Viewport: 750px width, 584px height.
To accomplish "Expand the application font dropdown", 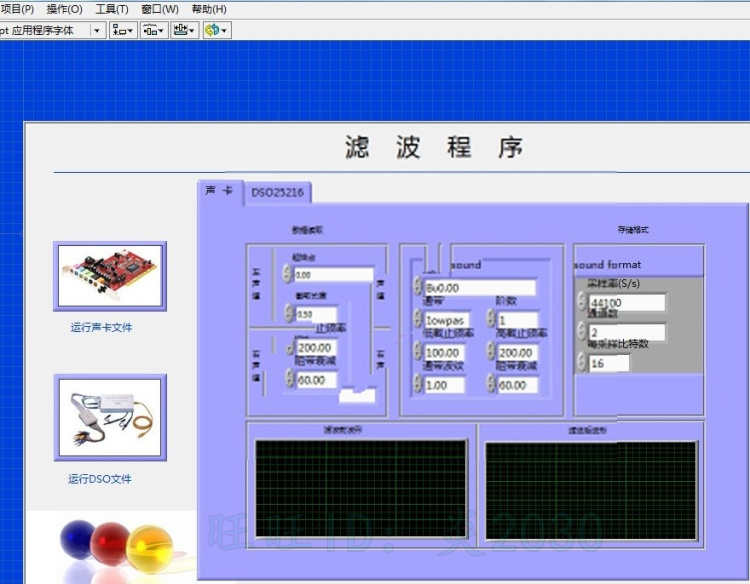I will click(x=97, y=31).
